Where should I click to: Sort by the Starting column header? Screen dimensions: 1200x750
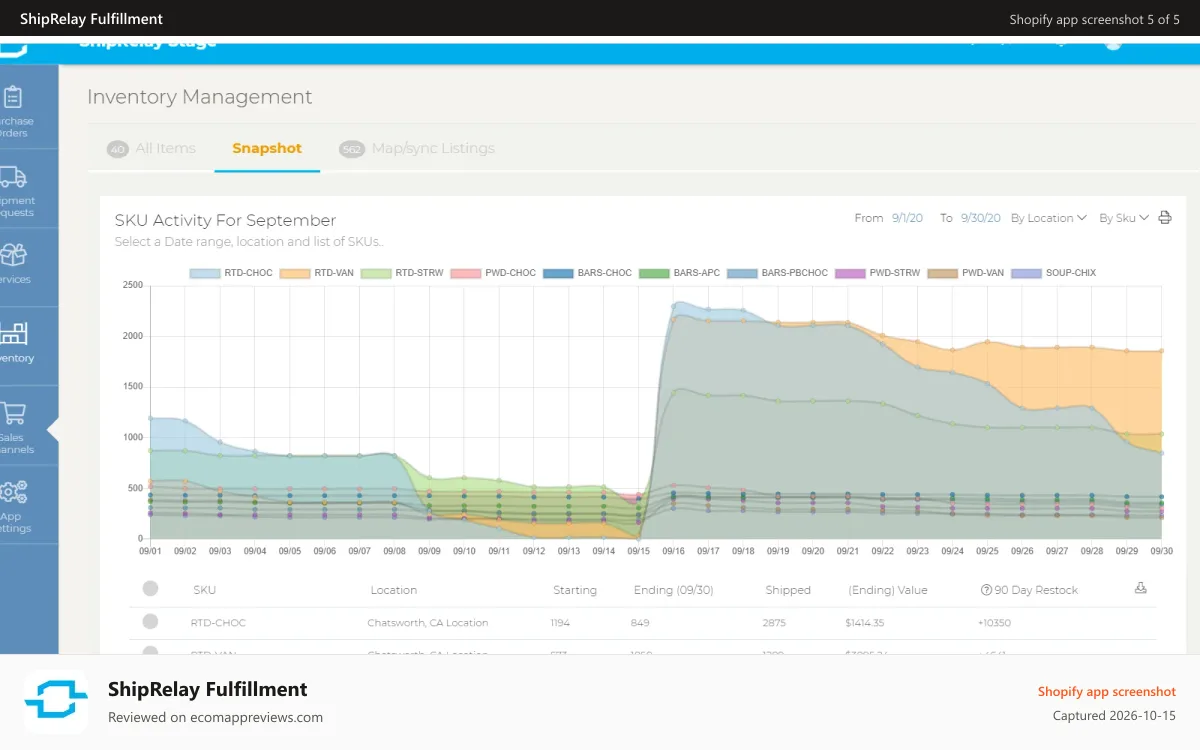click(575, 590)
